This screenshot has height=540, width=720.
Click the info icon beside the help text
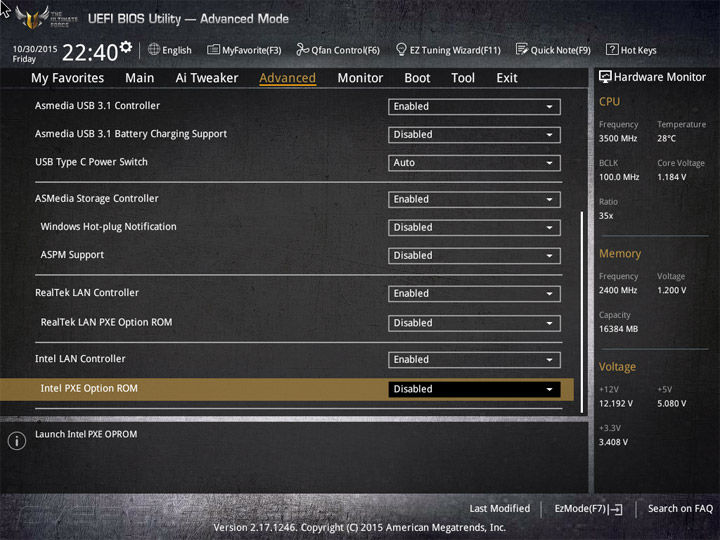coord(16,440)
